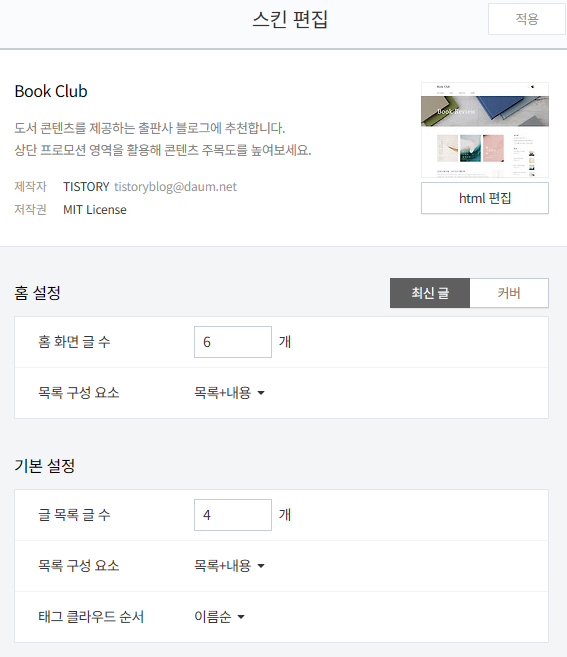Click the 기본 설정 section heading

[x=45, y=466]
